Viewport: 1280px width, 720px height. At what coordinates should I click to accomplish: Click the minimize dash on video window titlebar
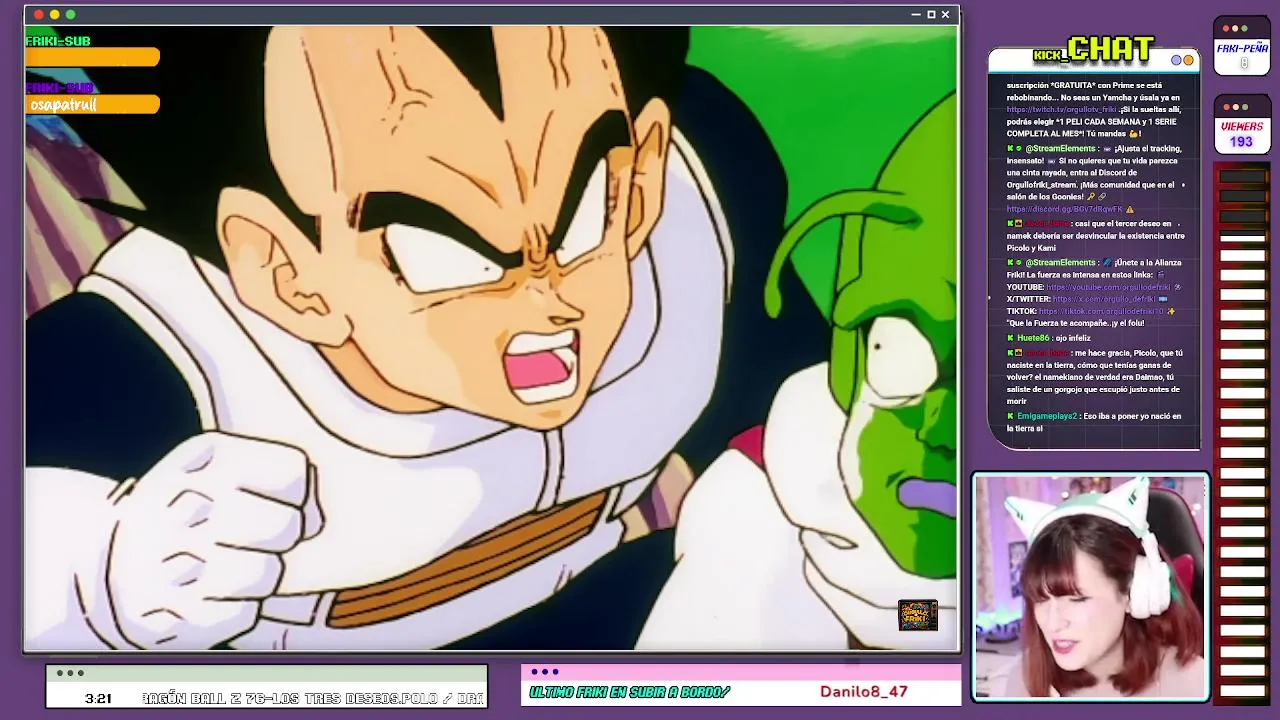coord(916,14)
